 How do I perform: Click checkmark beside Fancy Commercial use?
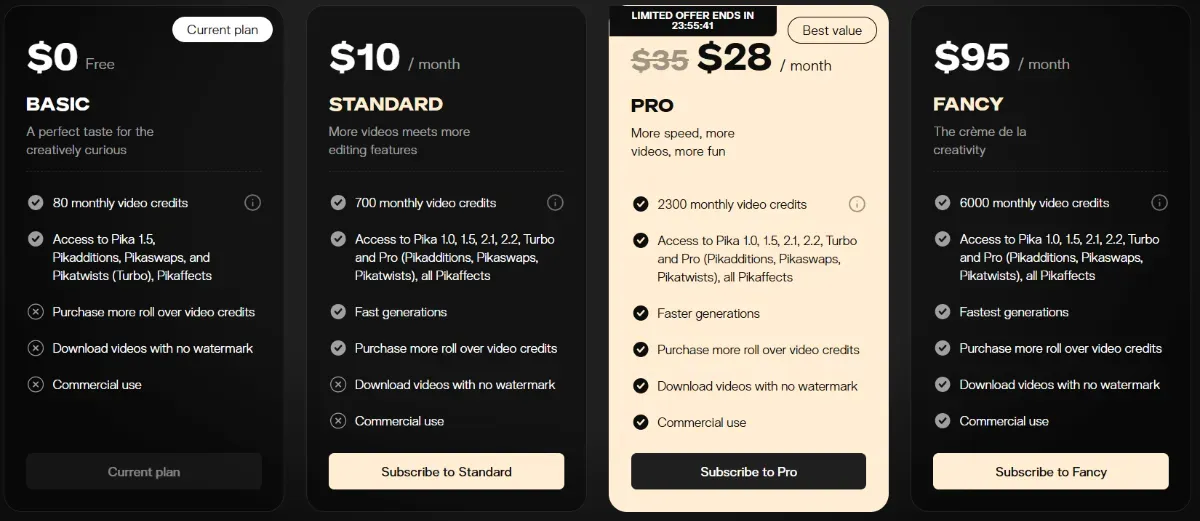pyautogui.click(x=942, y=421)
